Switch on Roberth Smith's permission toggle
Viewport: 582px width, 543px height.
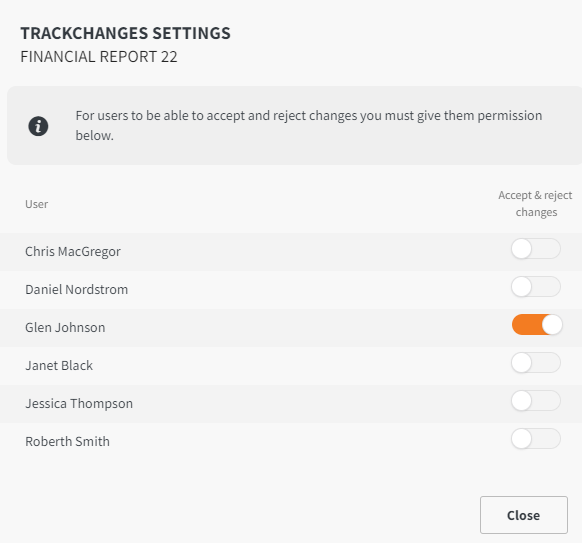click(x=536, y=439)
